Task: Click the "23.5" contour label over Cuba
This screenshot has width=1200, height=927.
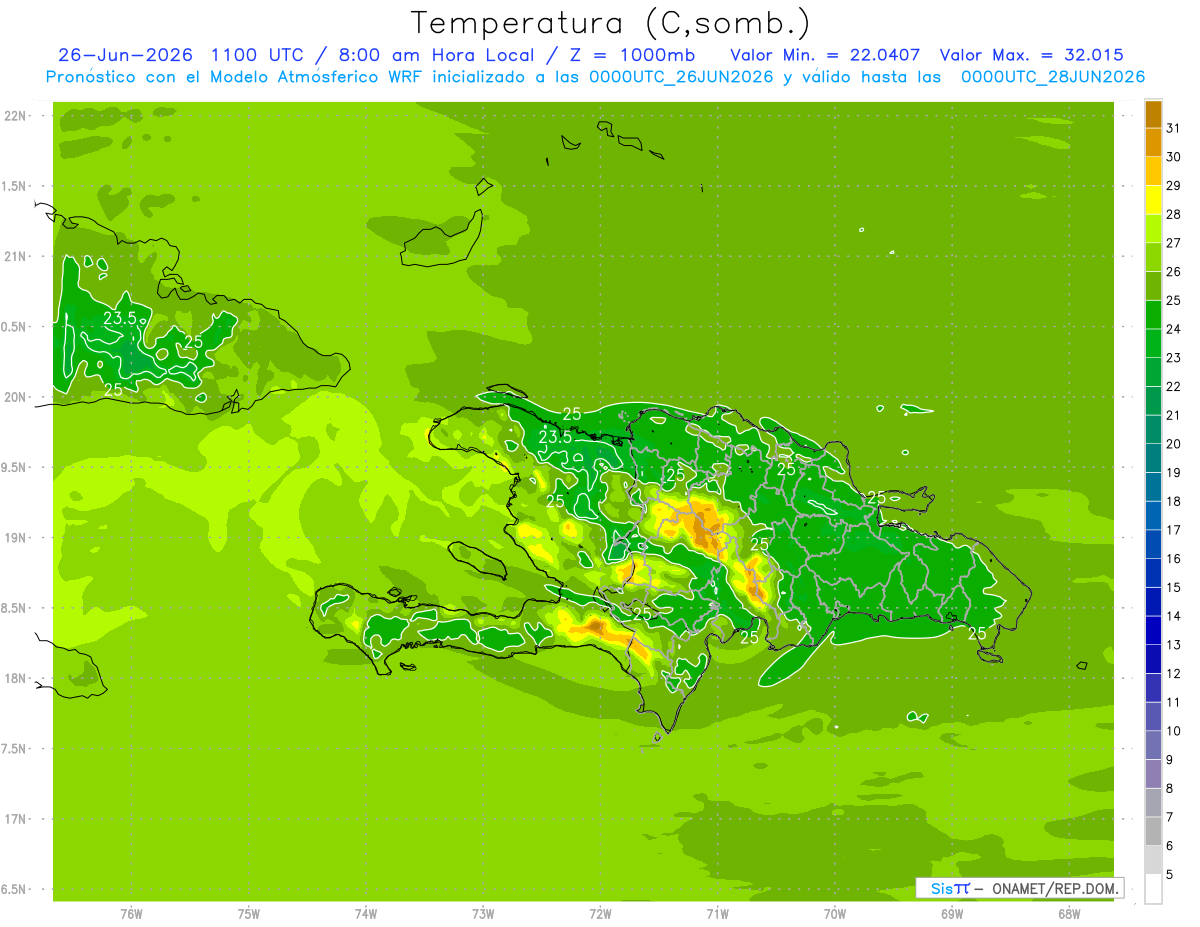Action: [x=120, y=319]
